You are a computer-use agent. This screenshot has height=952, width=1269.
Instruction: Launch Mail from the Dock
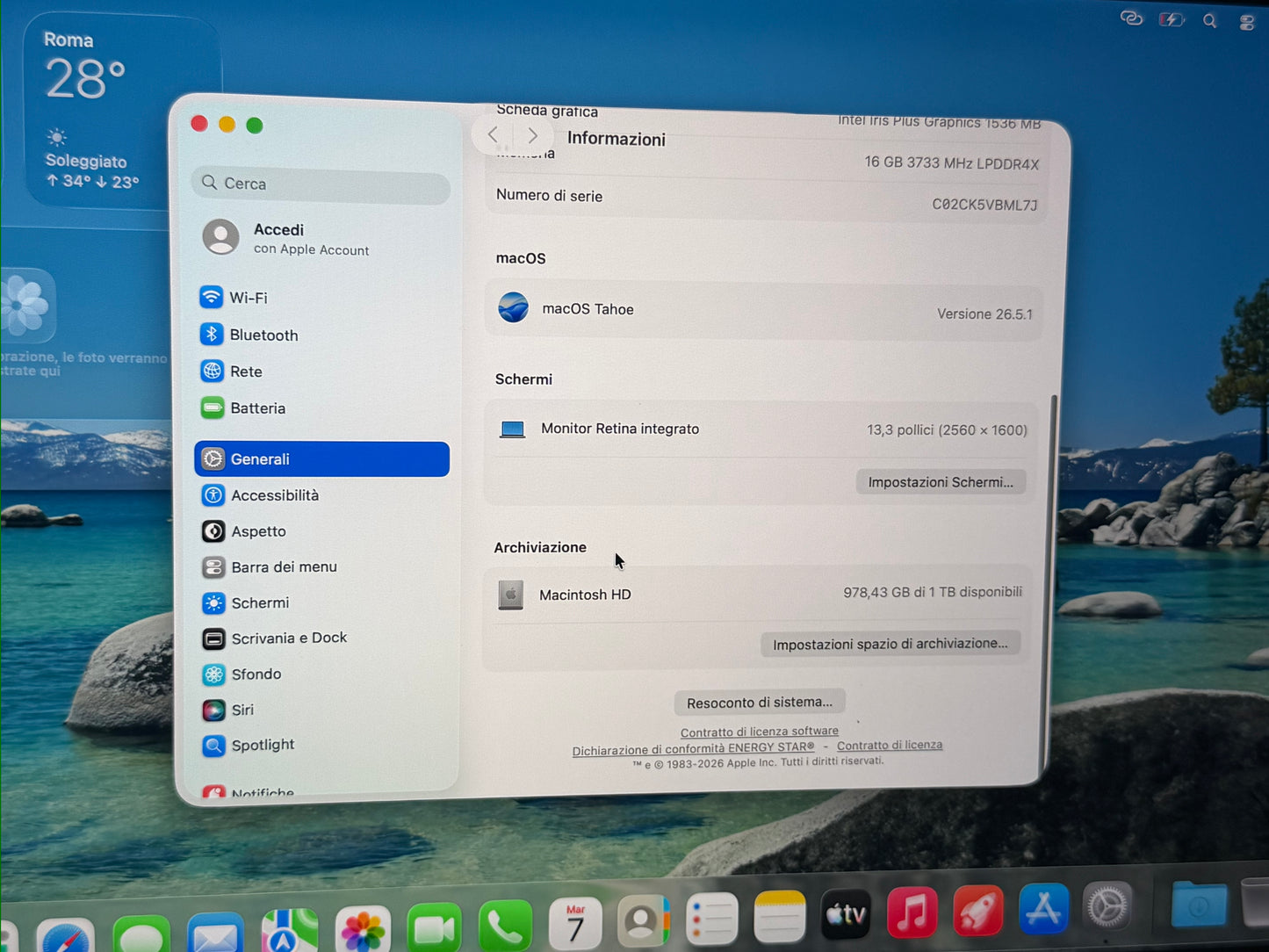(x=216, y=933)
